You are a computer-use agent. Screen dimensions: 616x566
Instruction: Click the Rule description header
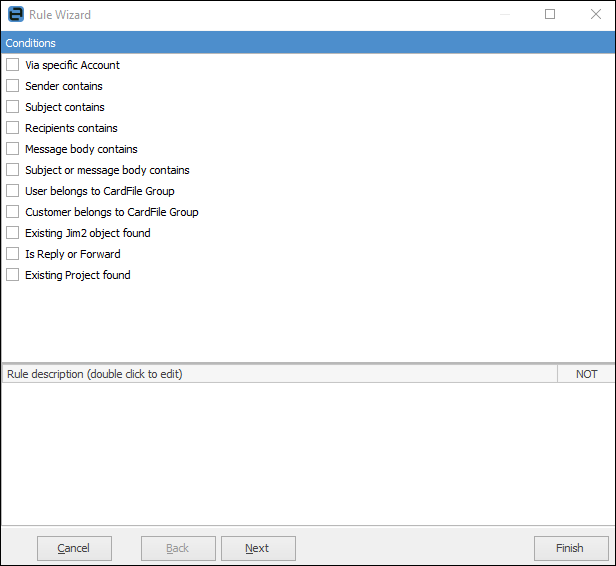coord(280,374)
